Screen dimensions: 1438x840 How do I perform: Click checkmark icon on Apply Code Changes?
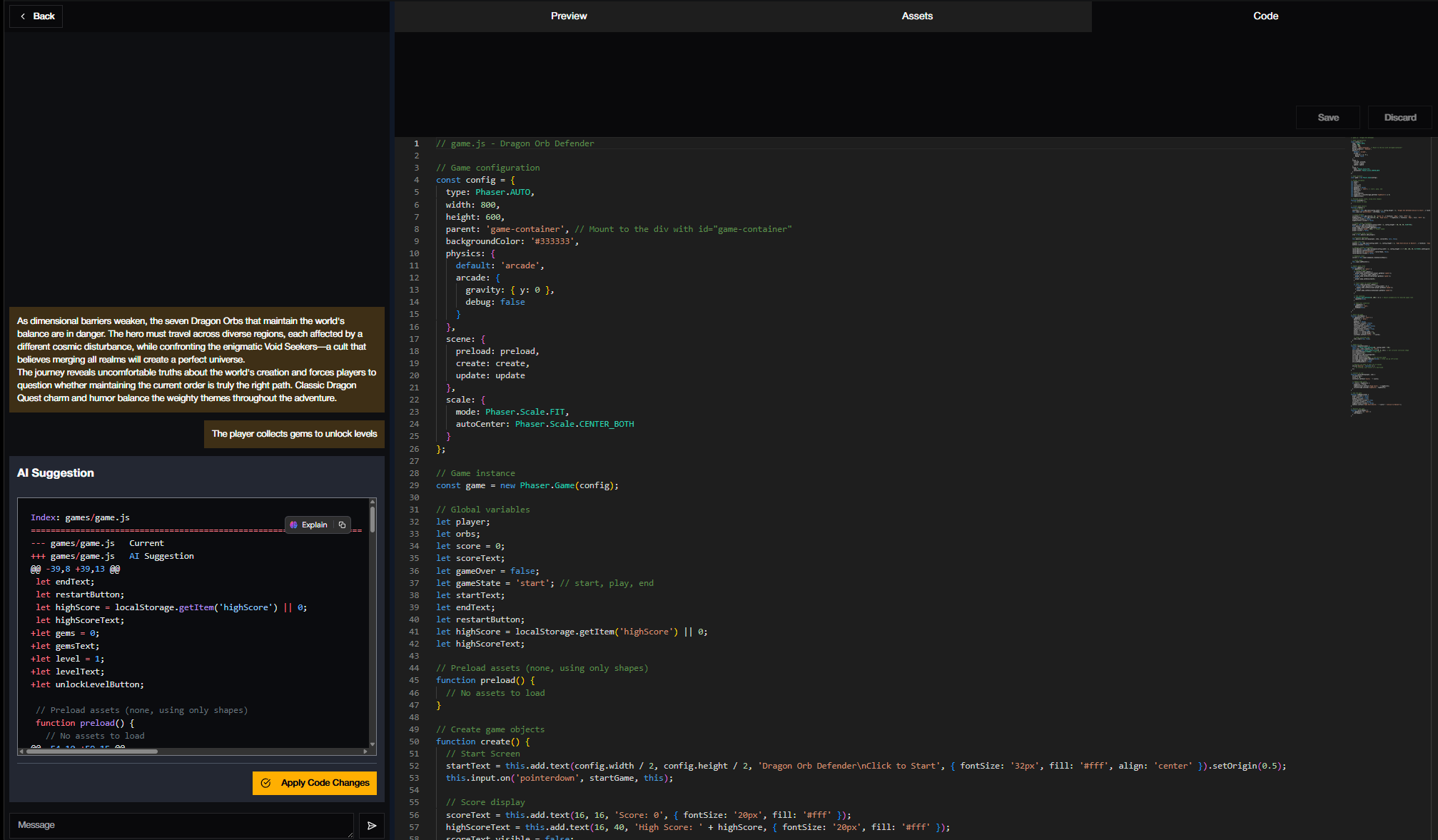coord(266,783)
